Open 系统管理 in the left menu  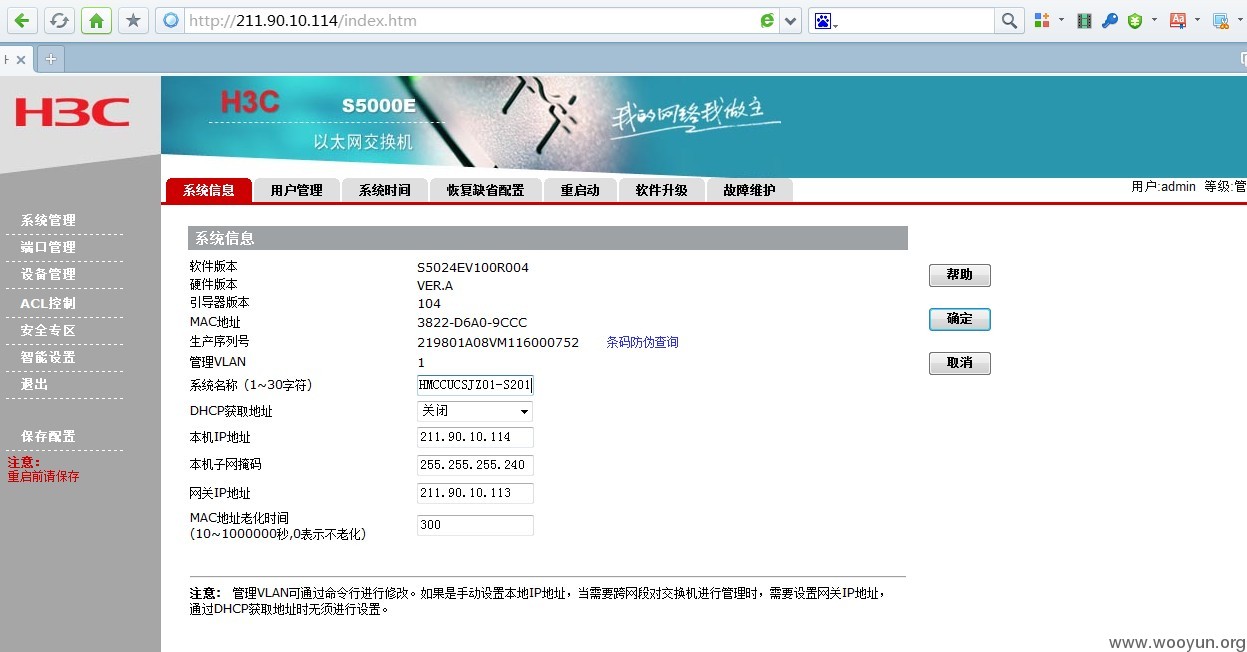coord(48,220)
